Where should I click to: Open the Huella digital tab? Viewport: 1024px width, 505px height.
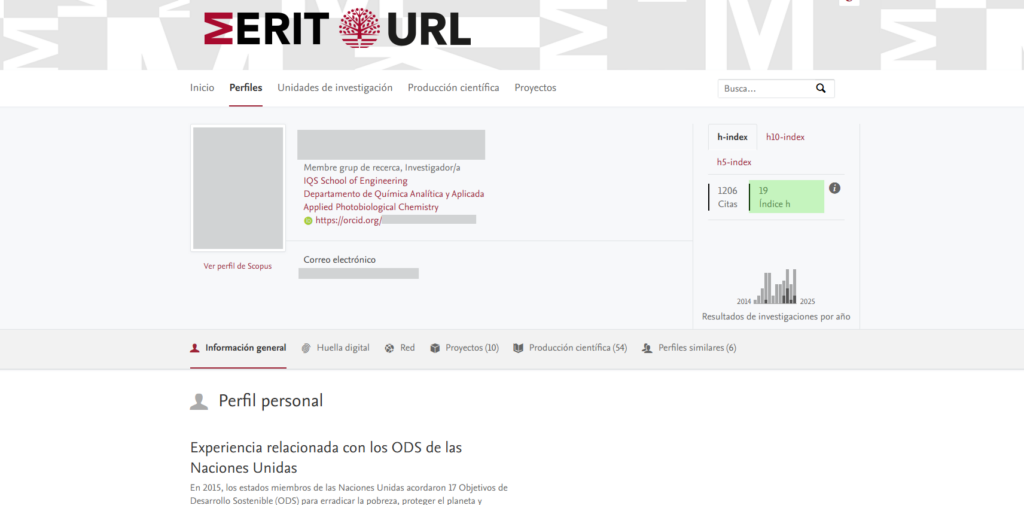[x=336, y=348]
